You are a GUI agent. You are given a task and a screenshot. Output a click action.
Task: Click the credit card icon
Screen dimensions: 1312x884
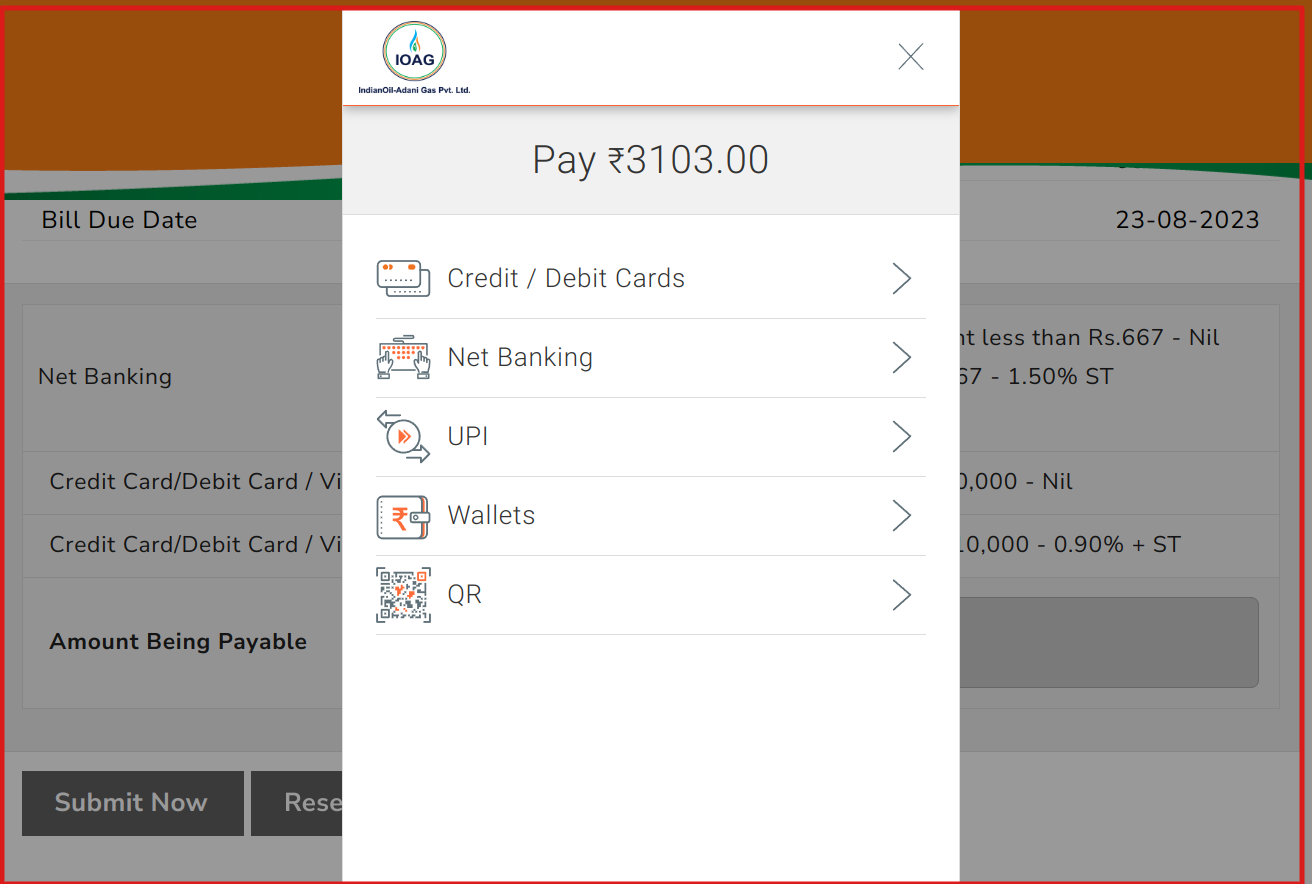click(403, 278)
